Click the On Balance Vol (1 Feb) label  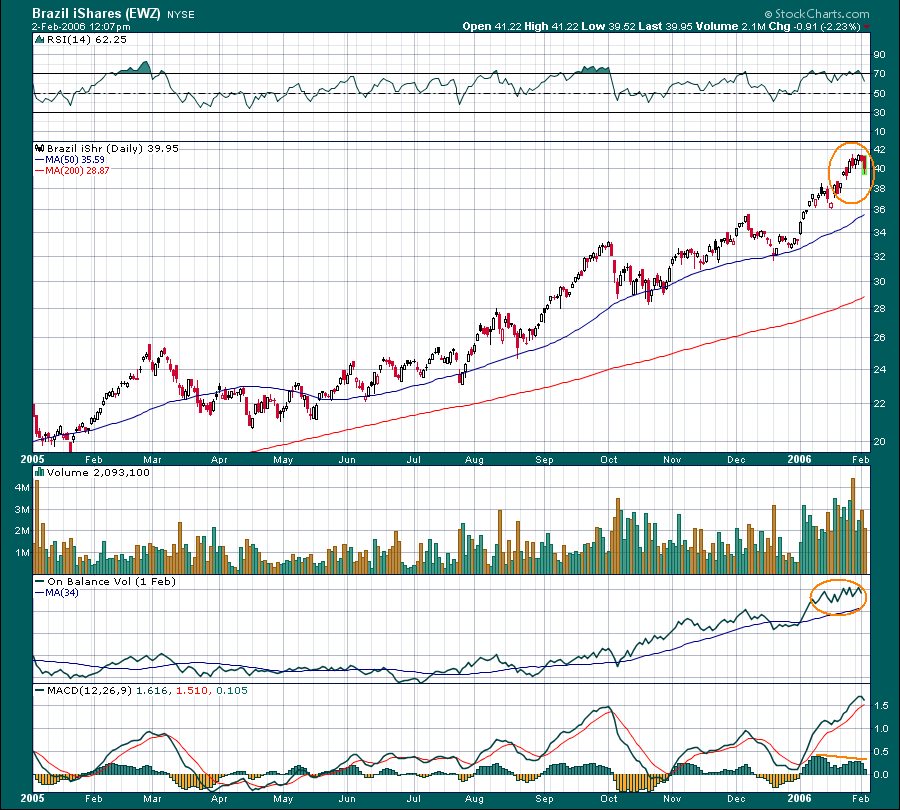coord(111,582)
